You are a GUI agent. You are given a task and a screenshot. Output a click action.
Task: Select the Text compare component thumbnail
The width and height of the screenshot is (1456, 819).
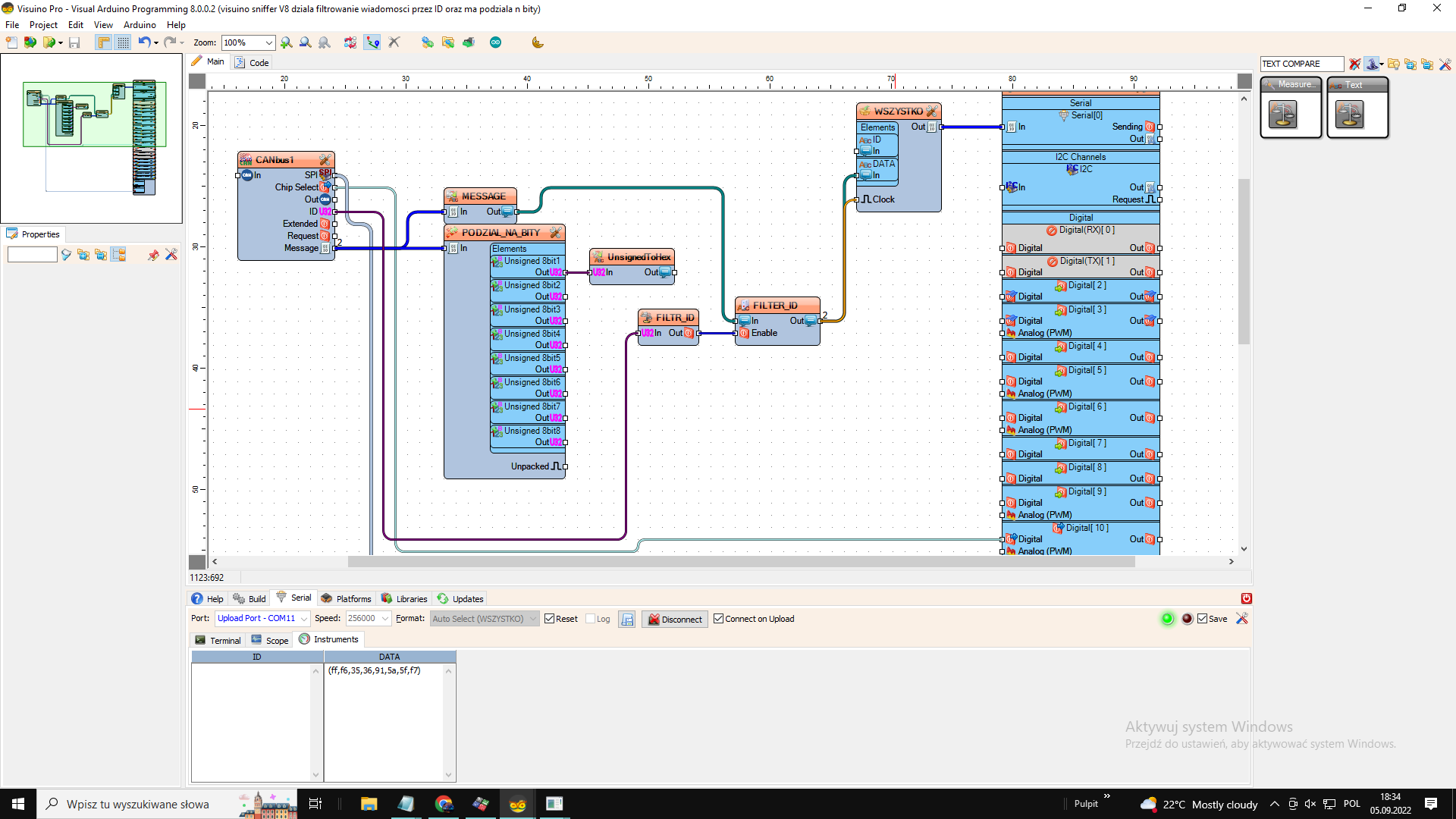click(1358, 108)
